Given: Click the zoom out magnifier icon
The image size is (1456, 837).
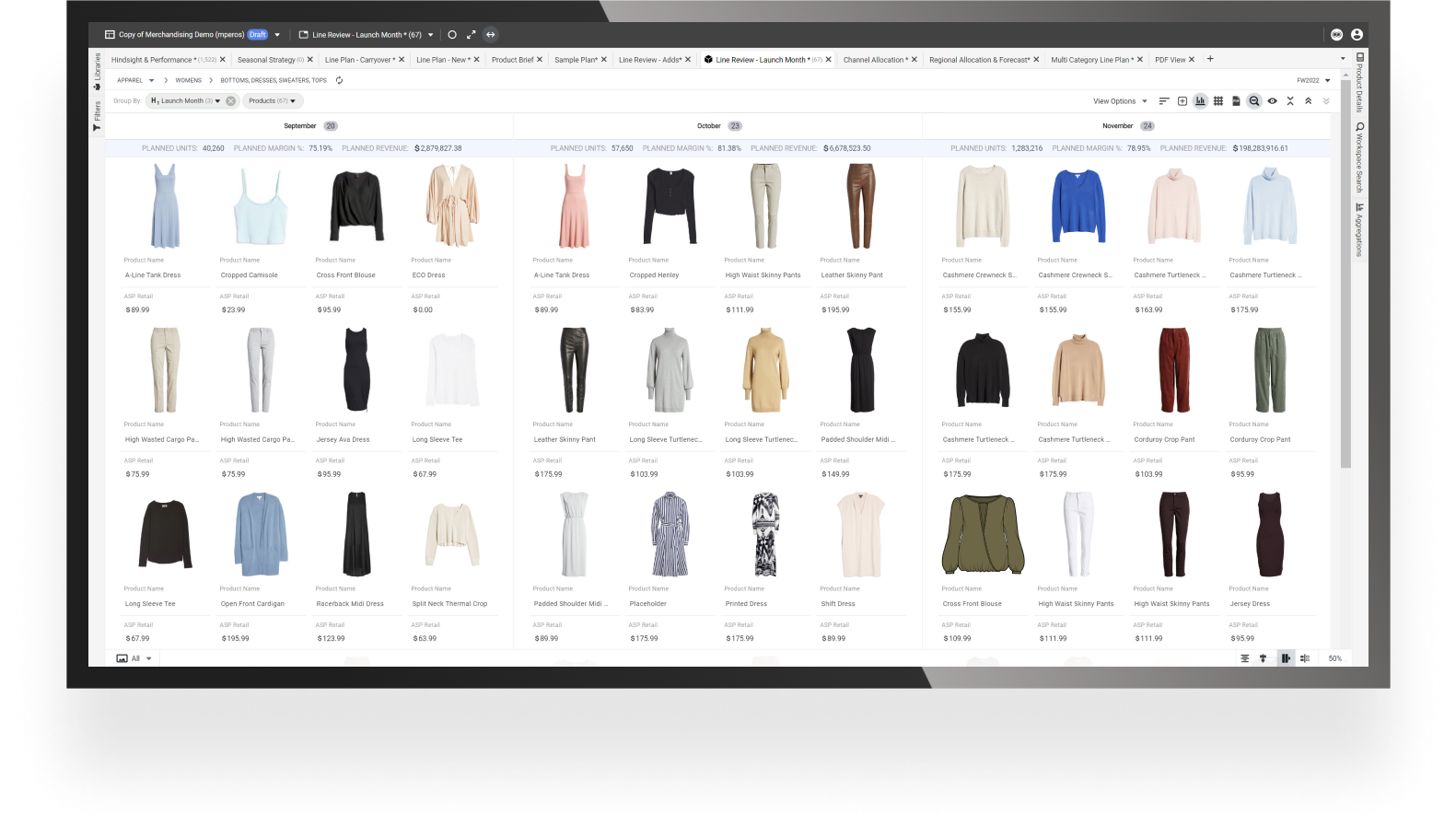Looking at the screenshot, I should (x=1253, y=101).
